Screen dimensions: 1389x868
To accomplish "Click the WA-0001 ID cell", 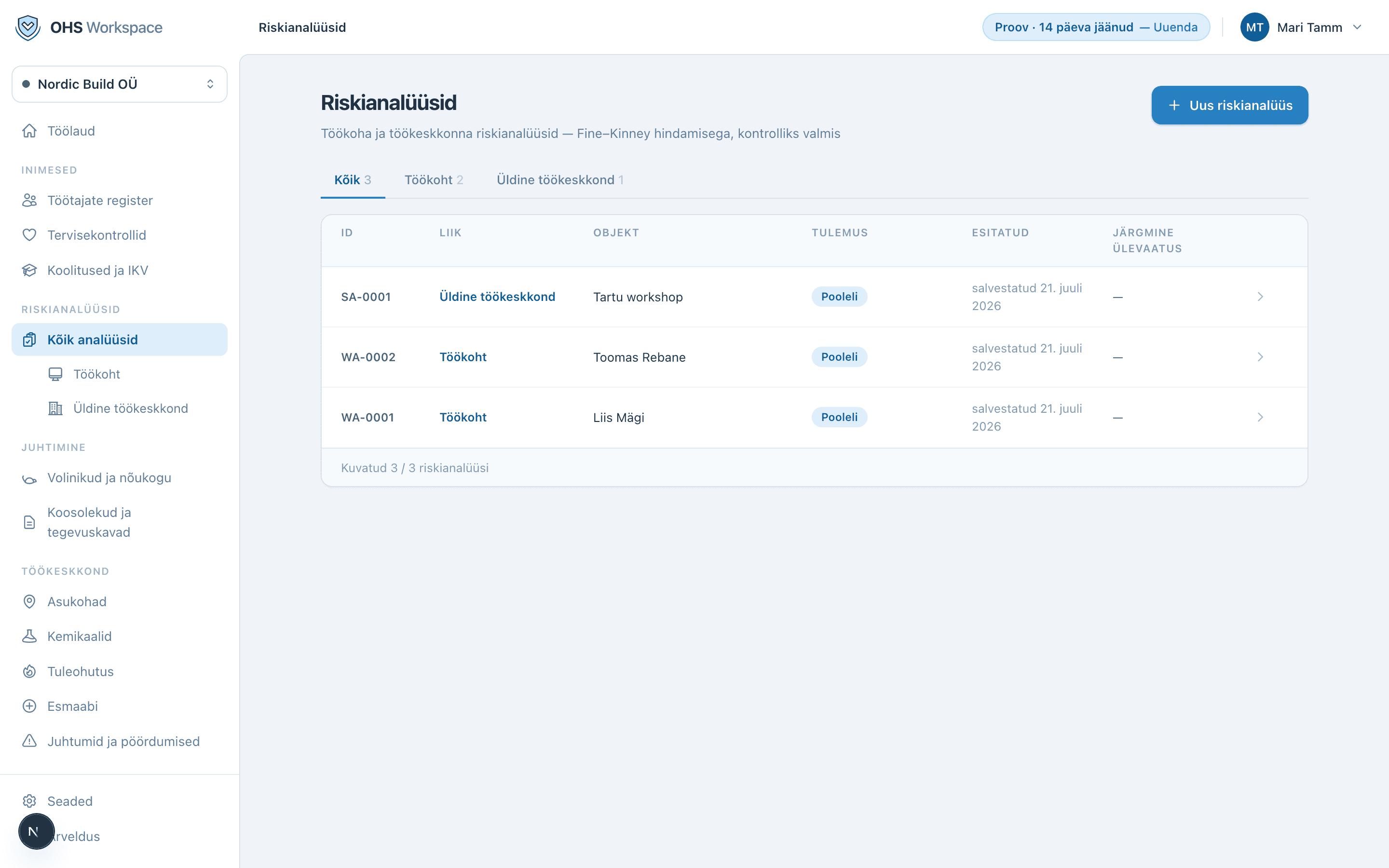I will click(368, 417).
